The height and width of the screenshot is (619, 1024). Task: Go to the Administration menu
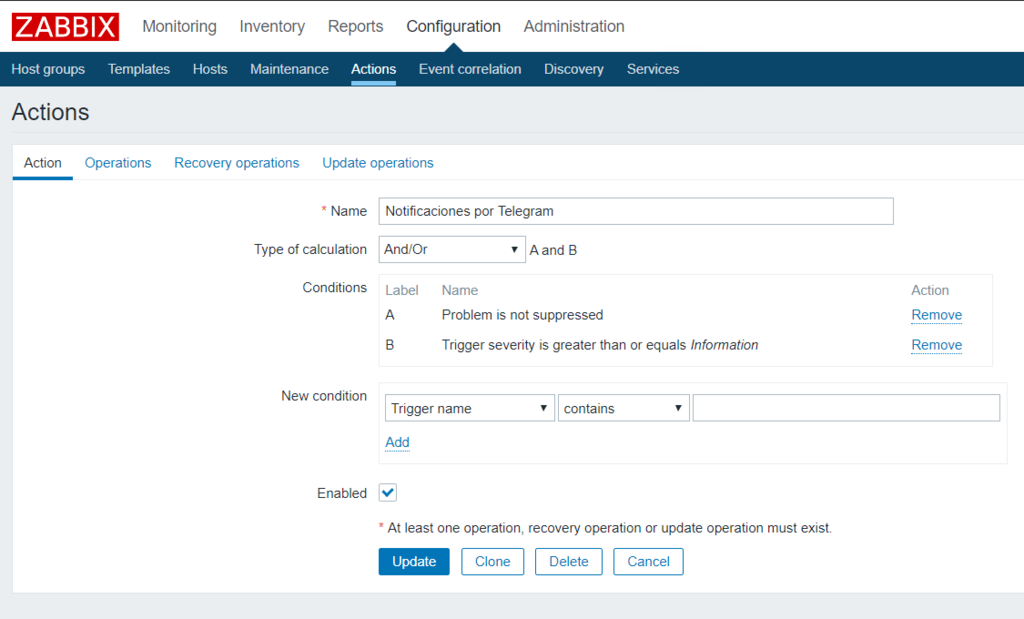pos(574,27)
